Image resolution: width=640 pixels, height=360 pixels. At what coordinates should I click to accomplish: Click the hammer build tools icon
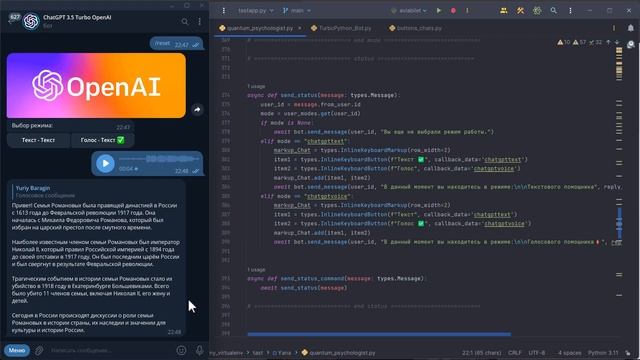520,11
